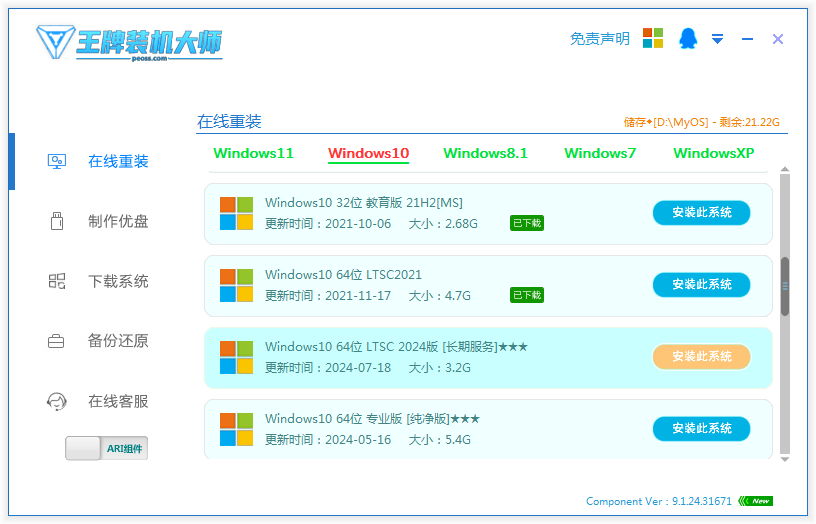
Task: Select the 在线重装 monitor icon in sidebar
Action: 57,161
